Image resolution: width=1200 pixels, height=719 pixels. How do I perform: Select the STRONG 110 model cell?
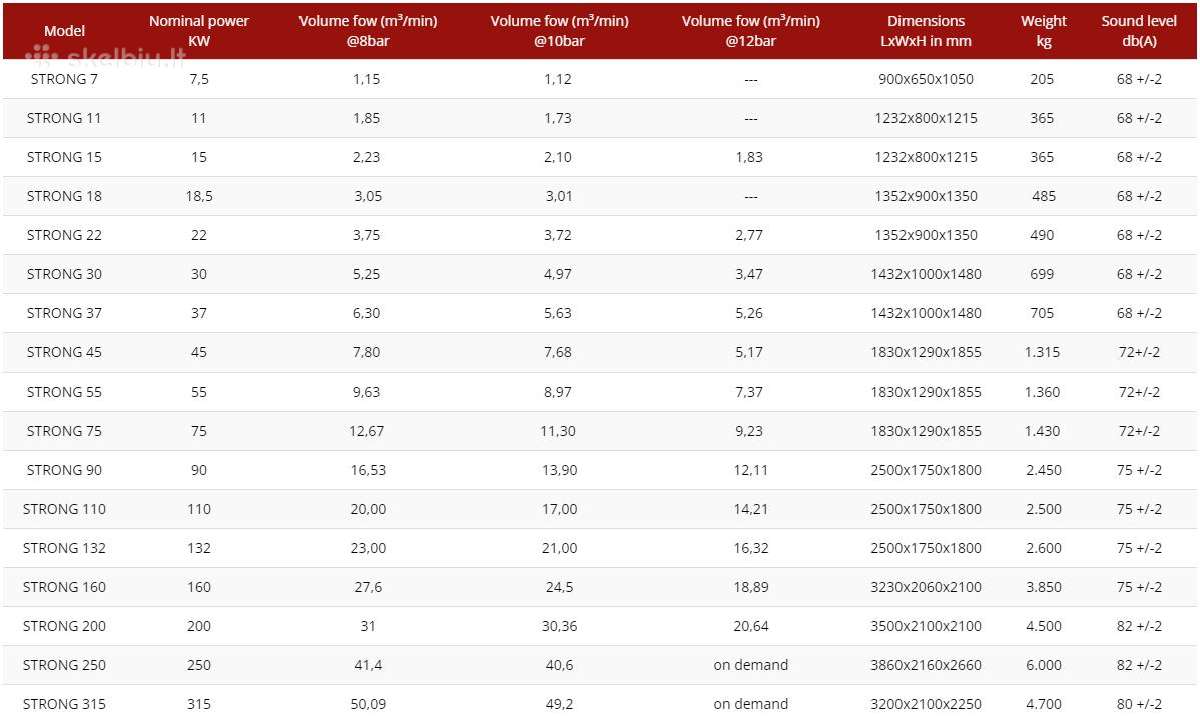64,509
